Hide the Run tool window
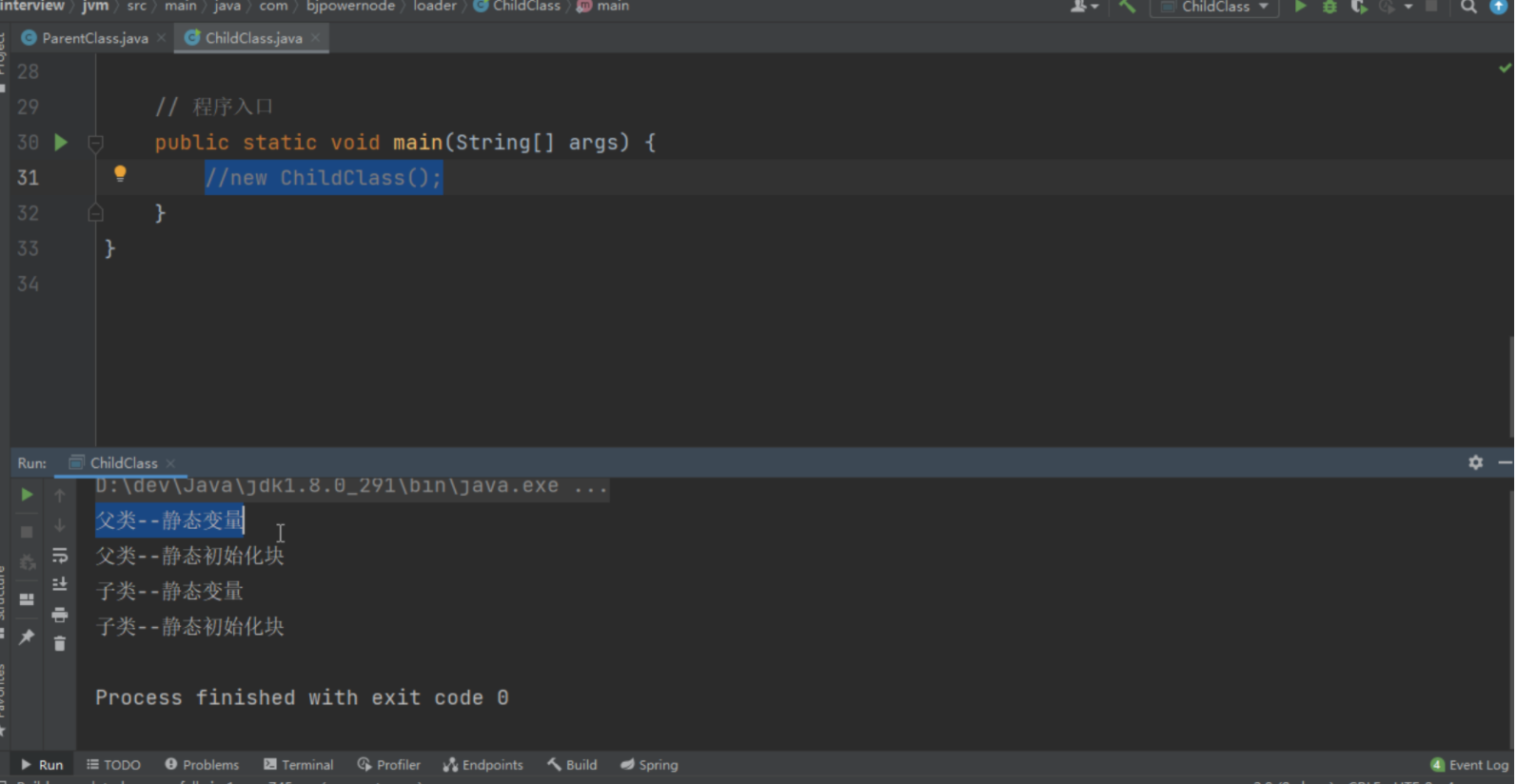This screenshot has height=784, width=1517. coord(1505,462)
